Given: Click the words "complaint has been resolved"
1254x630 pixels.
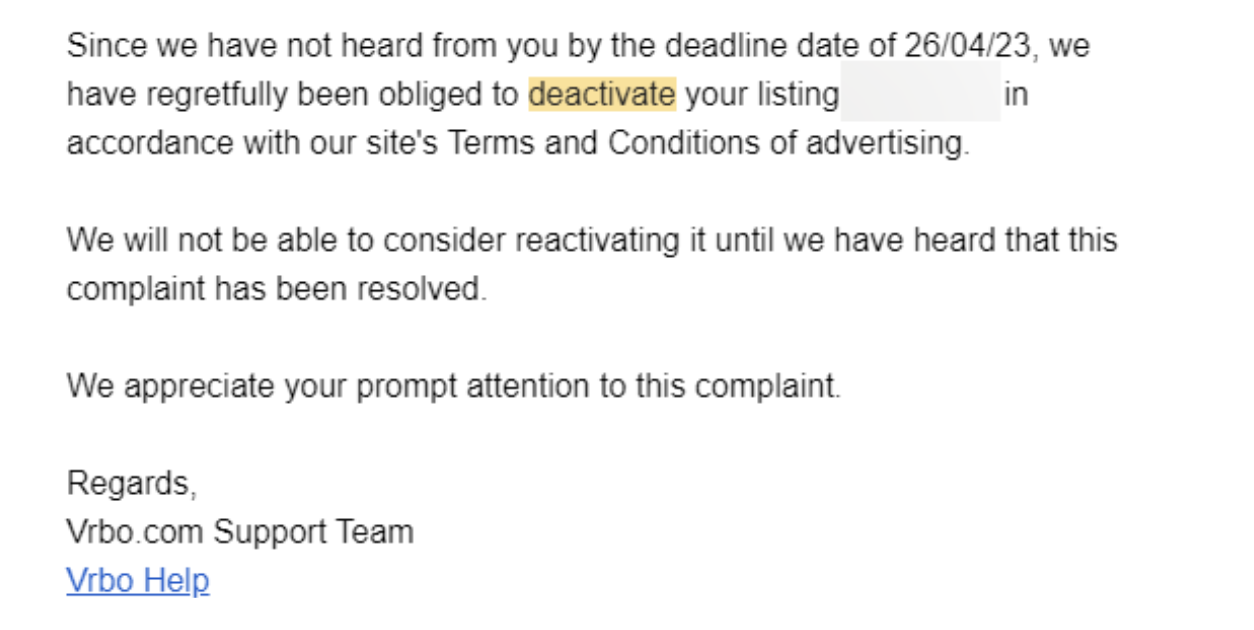Looking at the screenshot, I should click(276, 289).
